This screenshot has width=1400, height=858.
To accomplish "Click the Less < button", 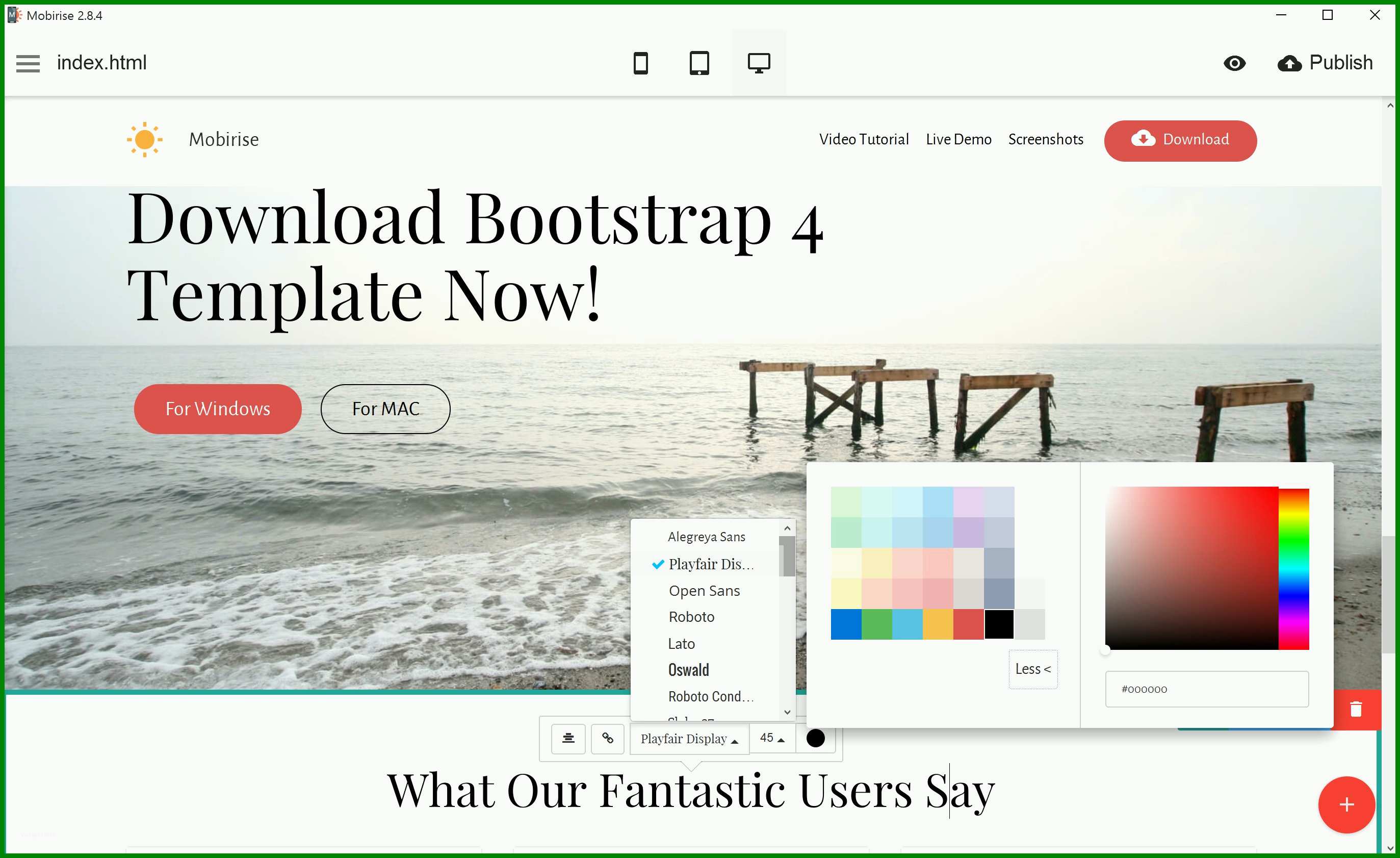I will (1033, 669).
